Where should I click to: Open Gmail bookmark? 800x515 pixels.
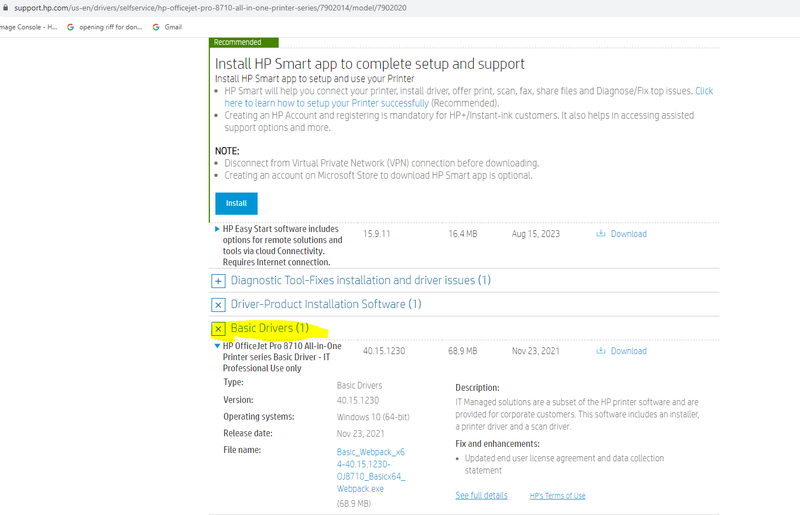point(173,27)
